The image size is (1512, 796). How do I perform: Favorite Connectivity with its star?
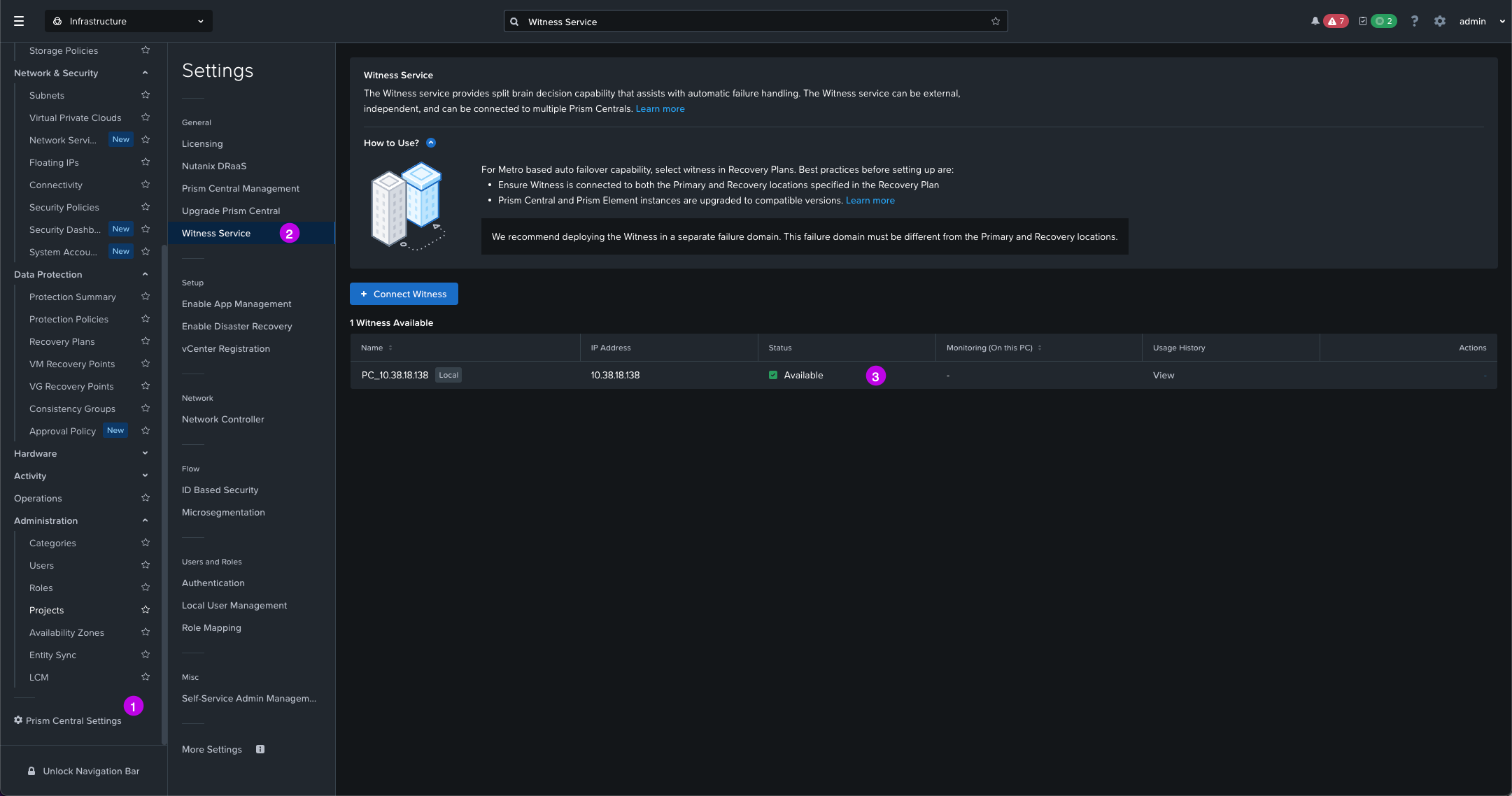[x=146, y=185]
